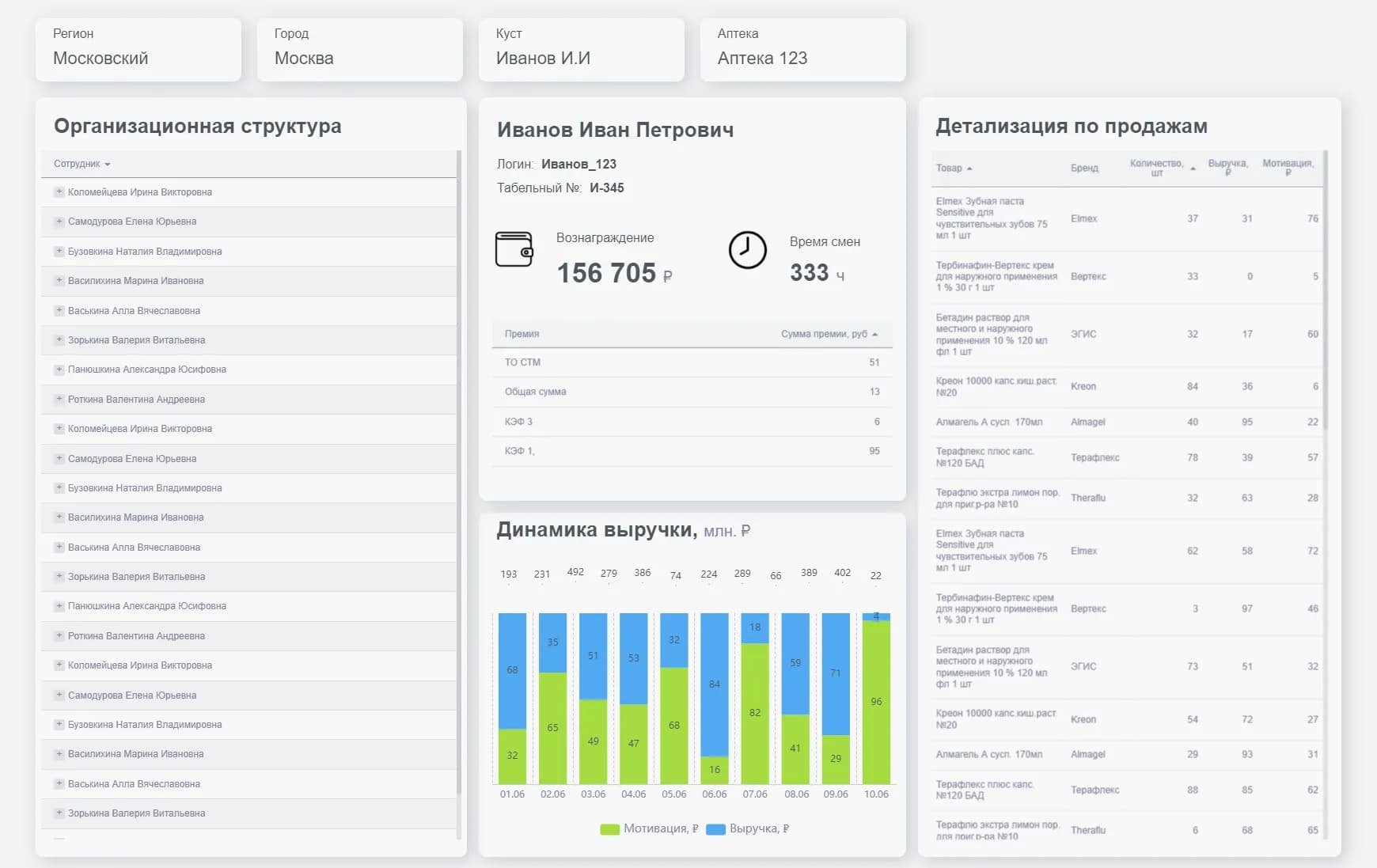1377x868 pixels.
Task: Toggle the Мотивация series in chart legend
Action: [649, 828]
